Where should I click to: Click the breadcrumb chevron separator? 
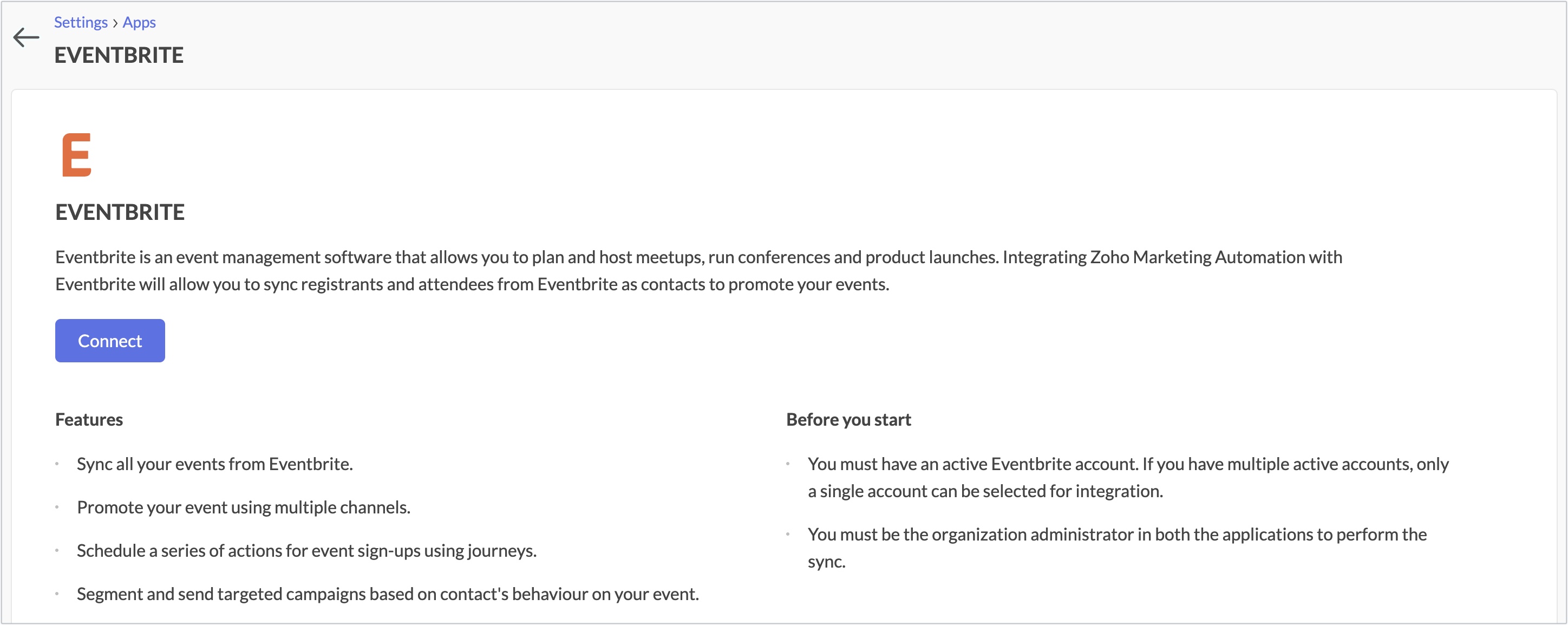(x=115, y=23)
